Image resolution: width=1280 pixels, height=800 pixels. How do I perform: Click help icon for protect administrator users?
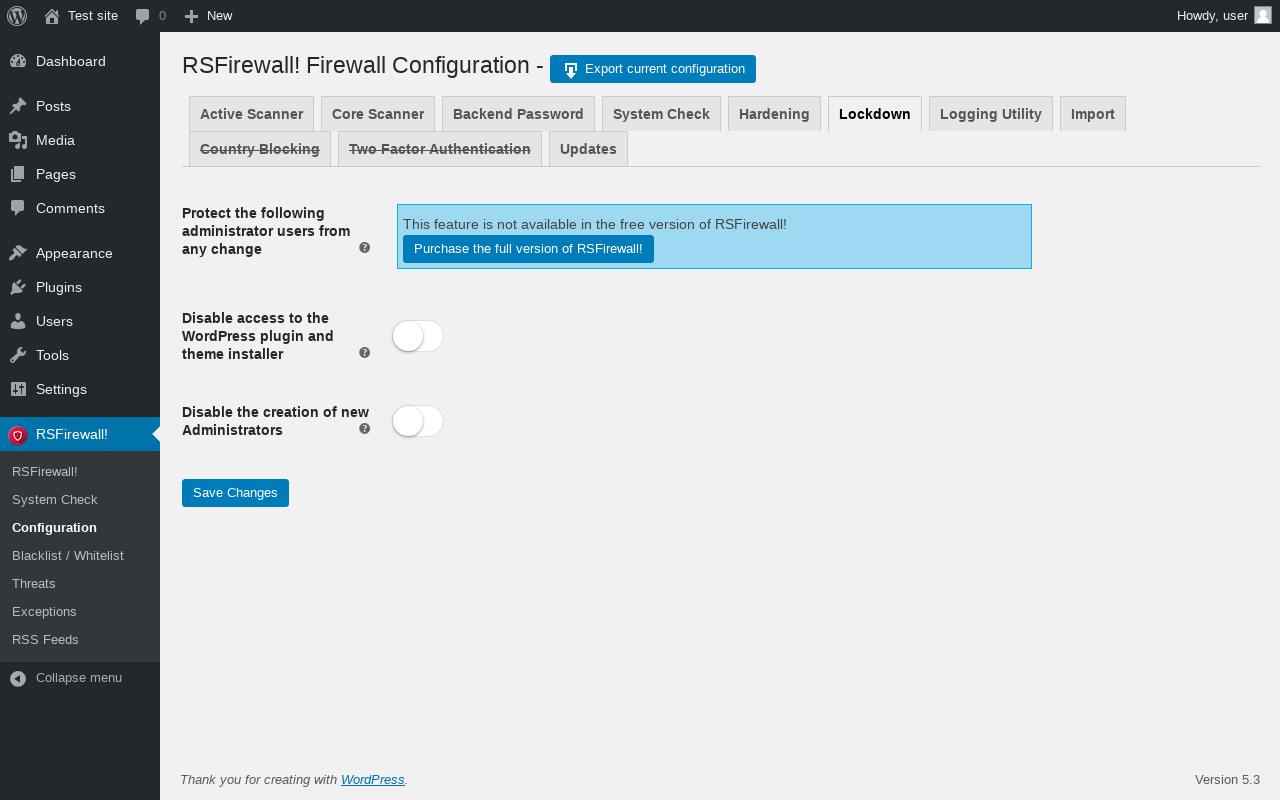point(365,248)
